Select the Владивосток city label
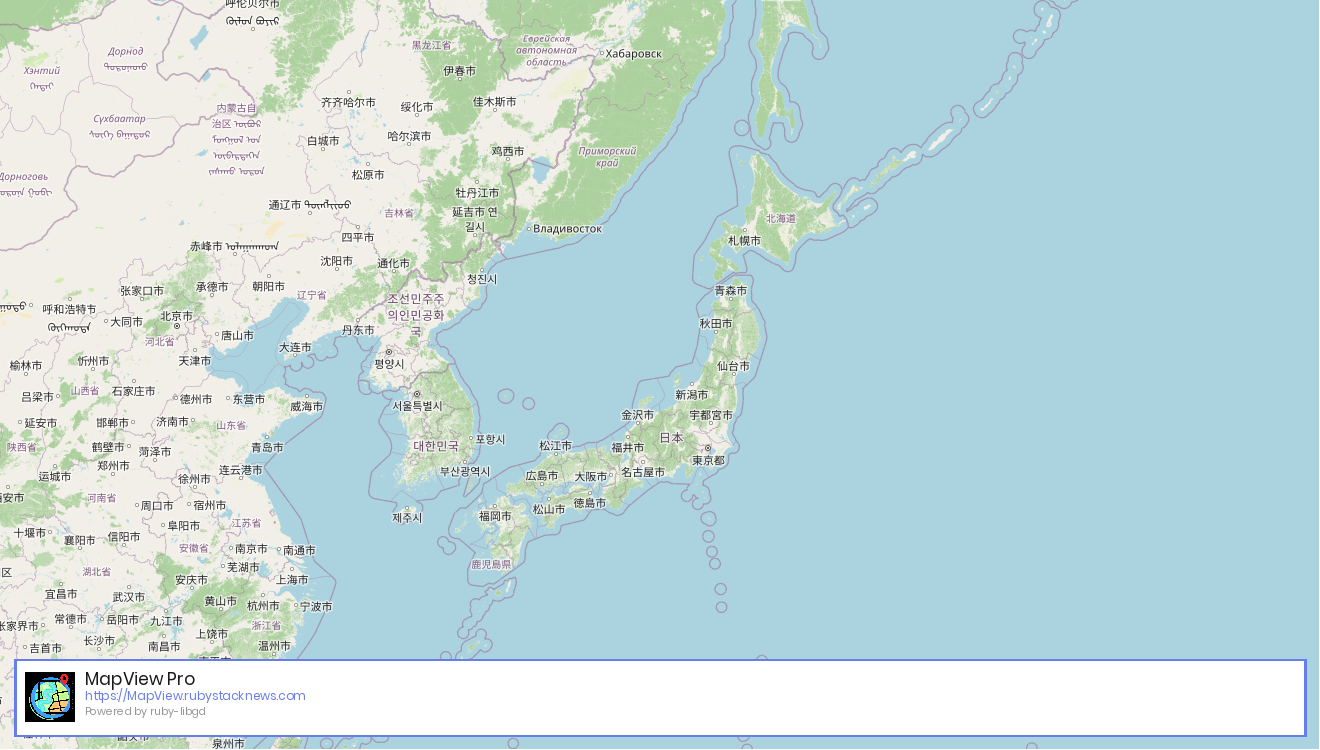The height and width of the screenshot is (750, 1320). click(x=567, y=229)
